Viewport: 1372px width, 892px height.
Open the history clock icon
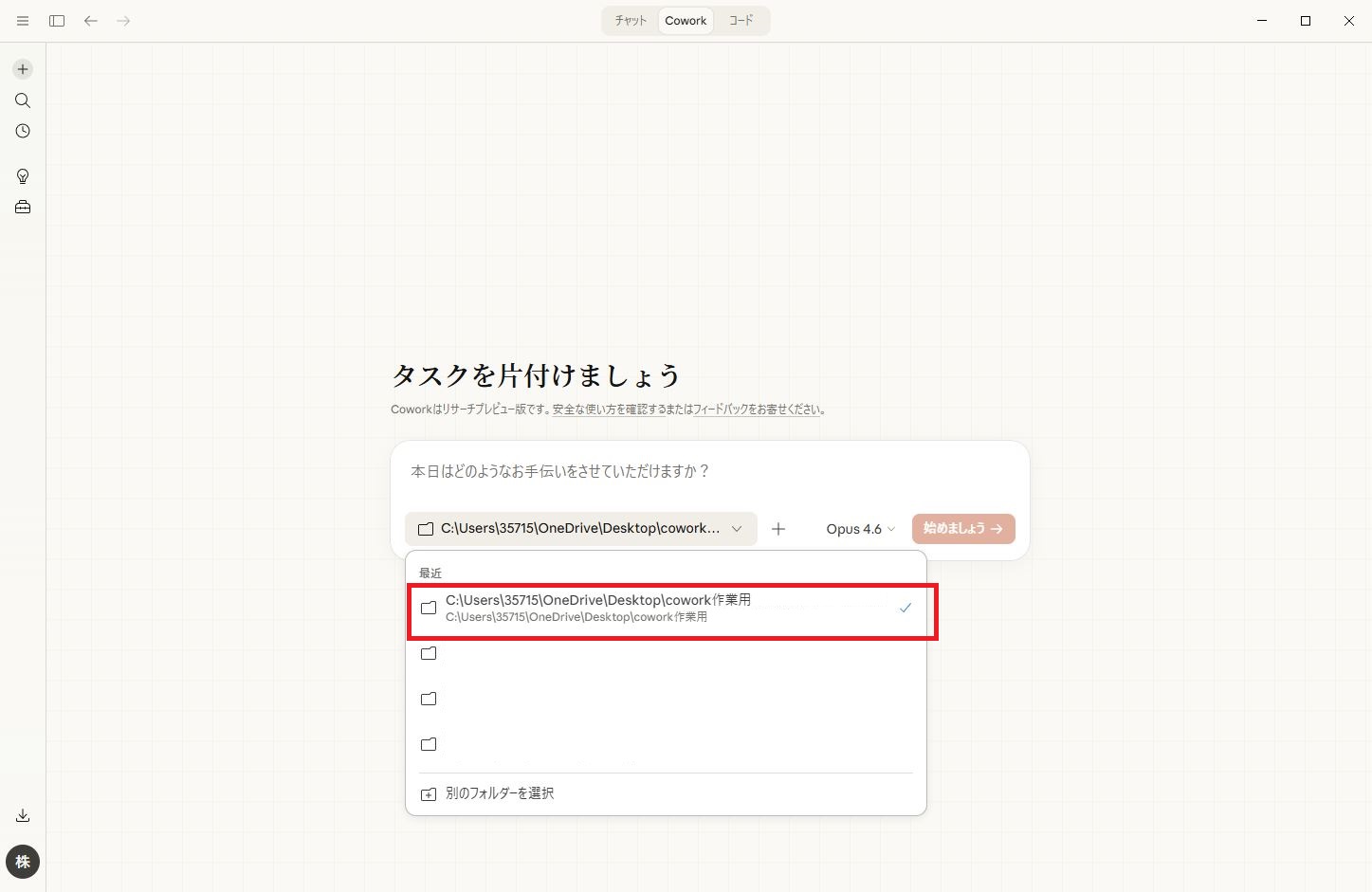click(23, 132)
